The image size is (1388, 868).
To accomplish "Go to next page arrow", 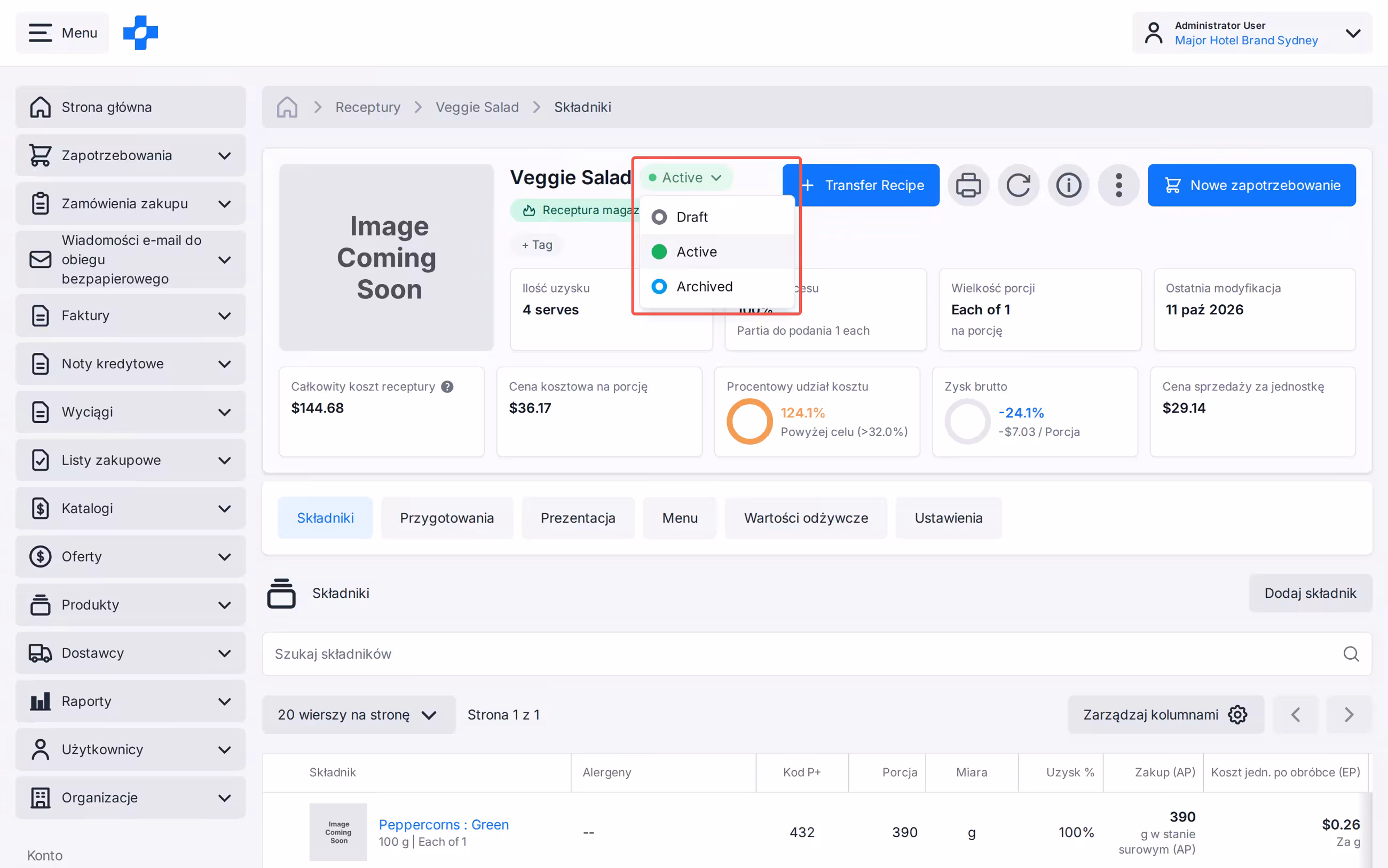I will pyautogui.click(x=1348, y=714).
